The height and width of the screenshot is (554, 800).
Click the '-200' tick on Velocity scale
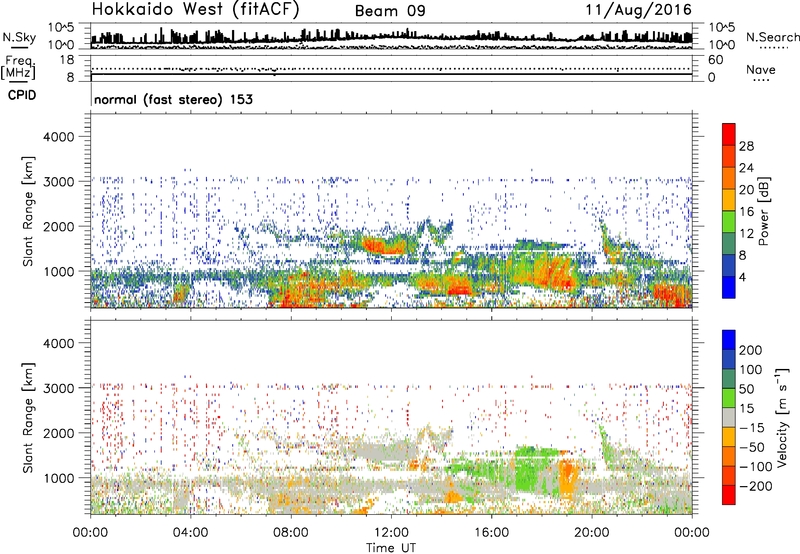755,486
